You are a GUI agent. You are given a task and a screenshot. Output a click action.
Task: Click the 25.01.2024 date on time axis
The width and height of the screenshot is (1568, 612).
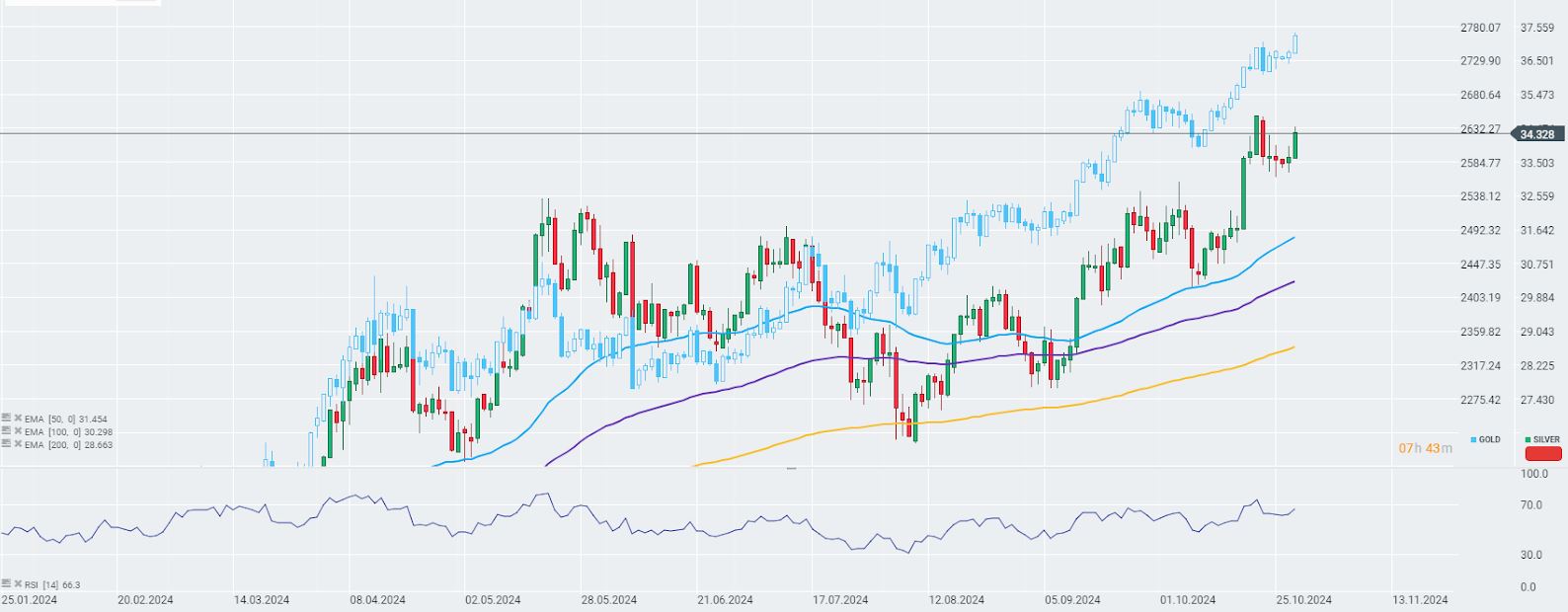point(29,599)
